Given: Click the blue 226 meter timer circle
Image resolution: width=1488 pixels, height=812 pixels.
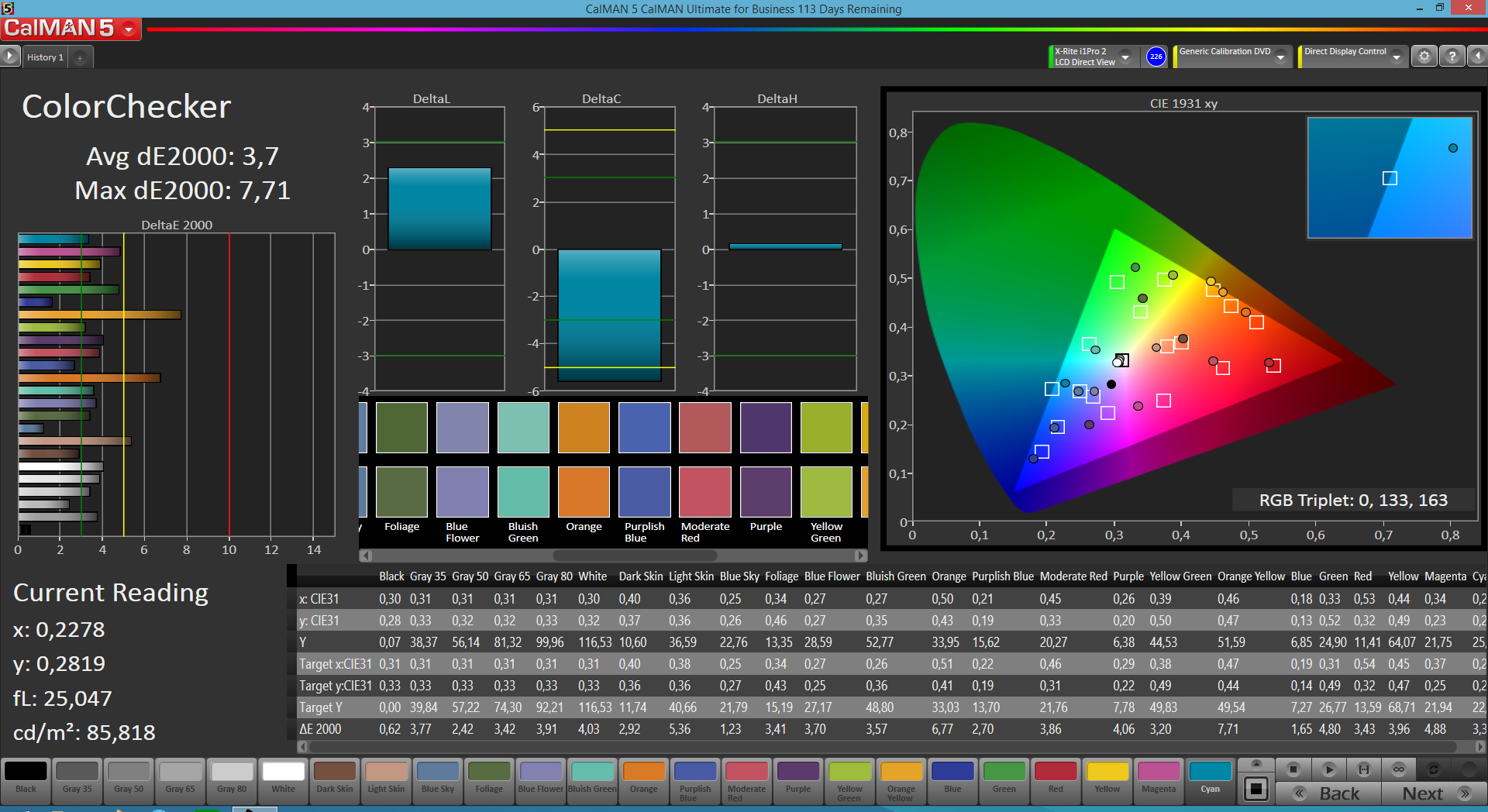Looking at the screenshot, I should (1156, 57).
